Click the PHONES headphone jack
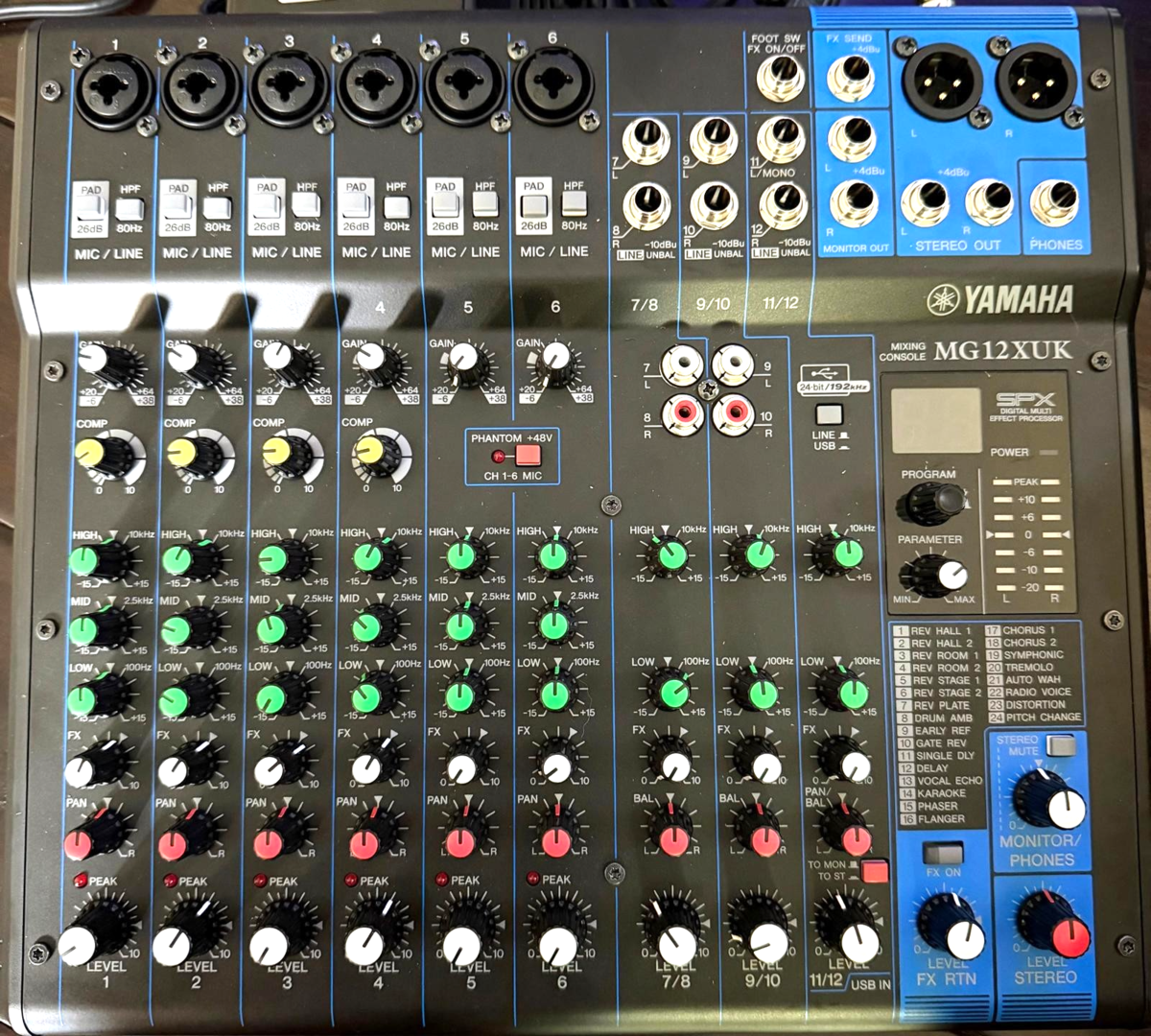This screenshot has height=1036, width=1151. click(1055, 203)
